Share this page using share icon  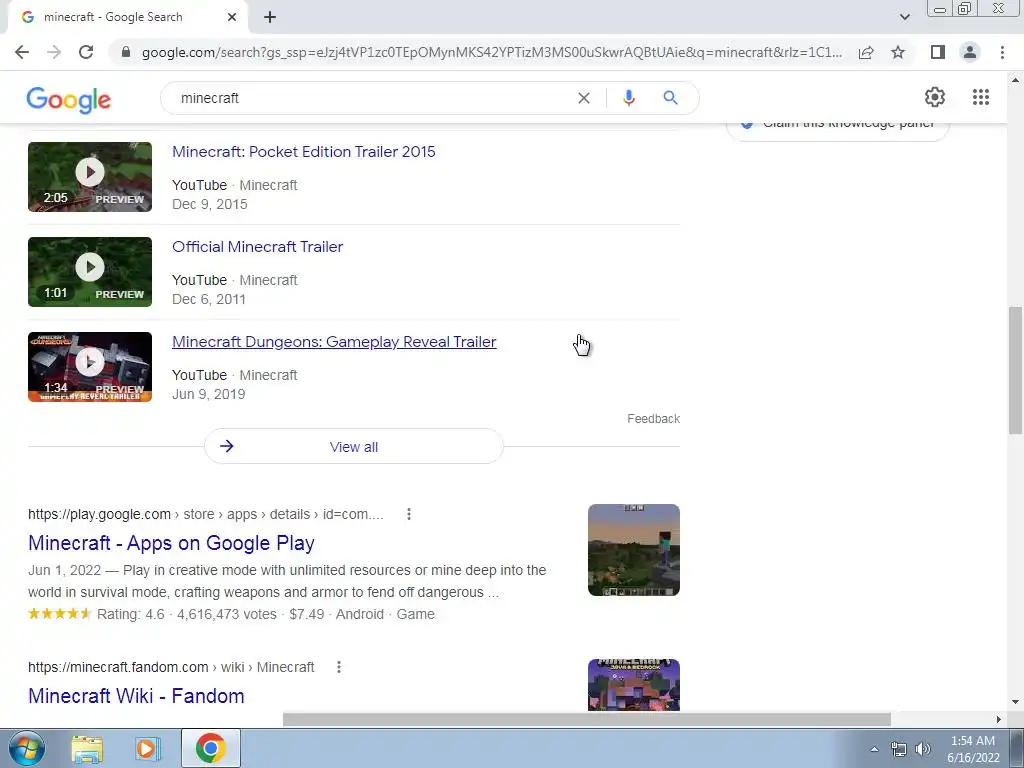[x=866, y=52]
